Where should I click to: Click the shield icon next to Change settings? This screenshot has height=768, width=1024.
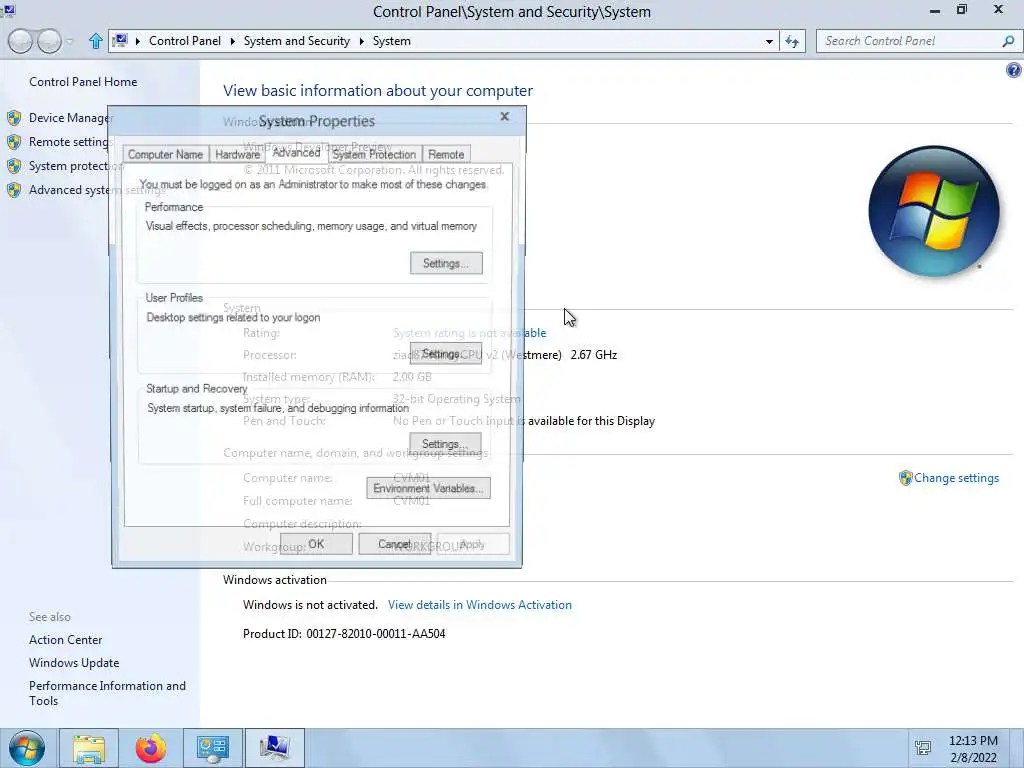(x=905, y=478)
